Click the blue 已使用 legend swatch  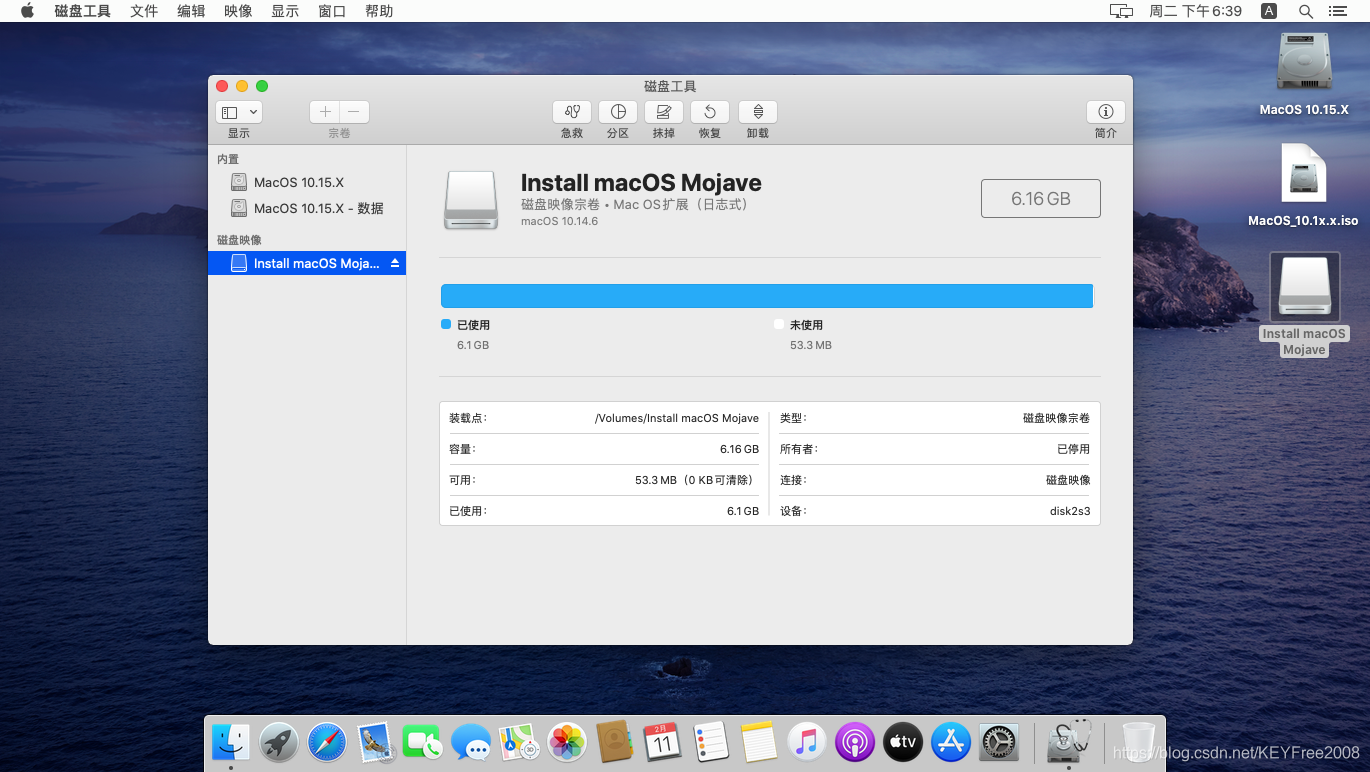point(446,324)
